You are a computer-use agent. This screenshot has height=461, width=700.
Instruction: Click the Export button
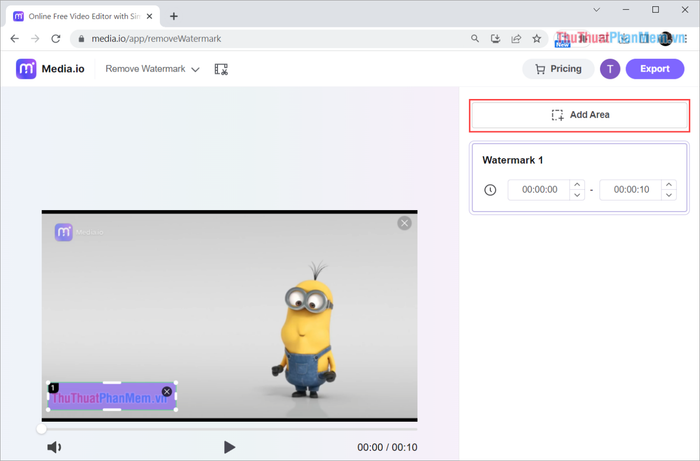655,69
